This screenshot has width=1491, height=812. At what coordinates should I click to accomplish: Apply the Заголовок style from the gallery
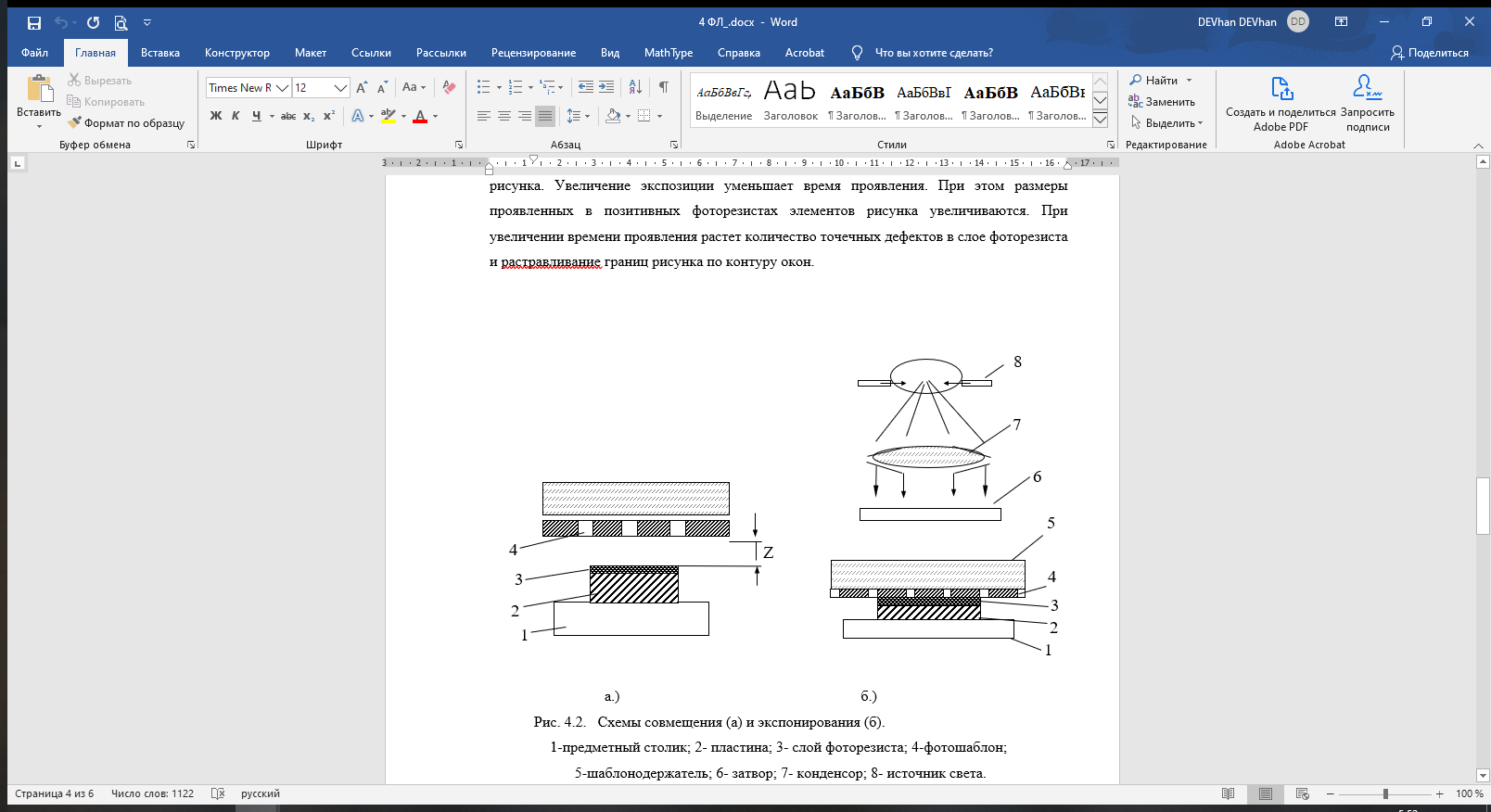click(x=791, y=99)
